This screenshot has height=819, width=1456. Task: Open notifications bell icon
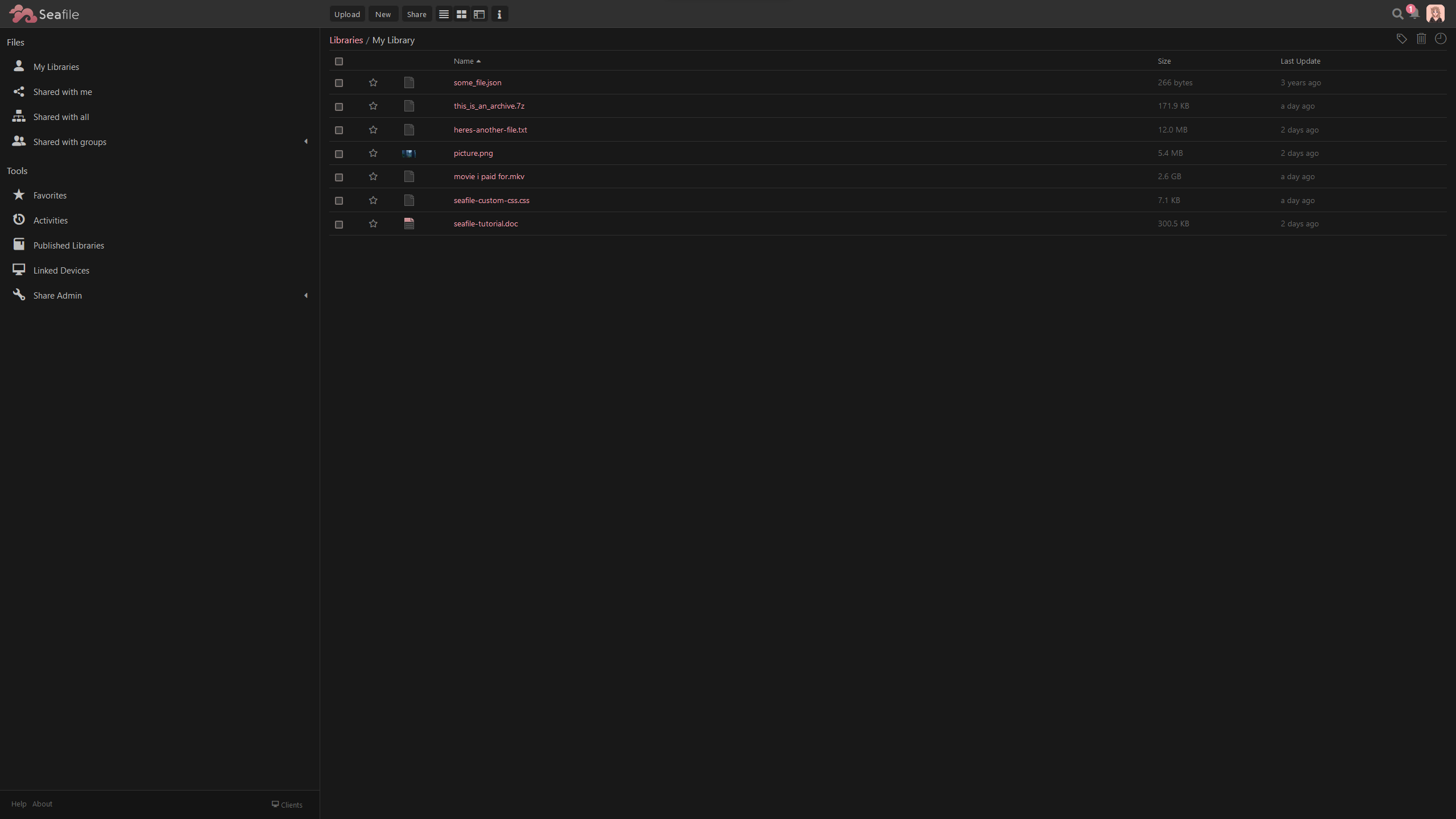click(1414, 14)
